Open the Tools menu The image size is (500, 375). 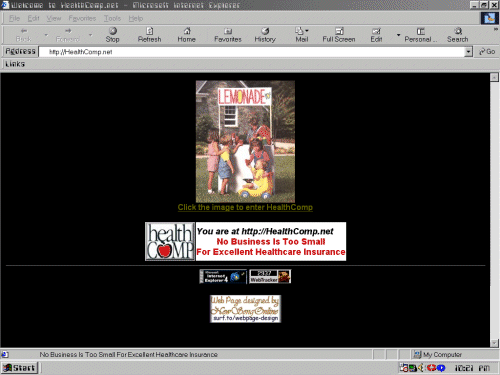(112, 18)
